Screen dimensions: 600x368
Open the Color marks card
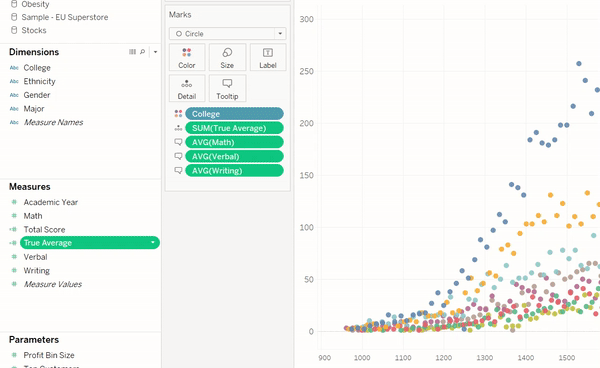tap(187, 57)
